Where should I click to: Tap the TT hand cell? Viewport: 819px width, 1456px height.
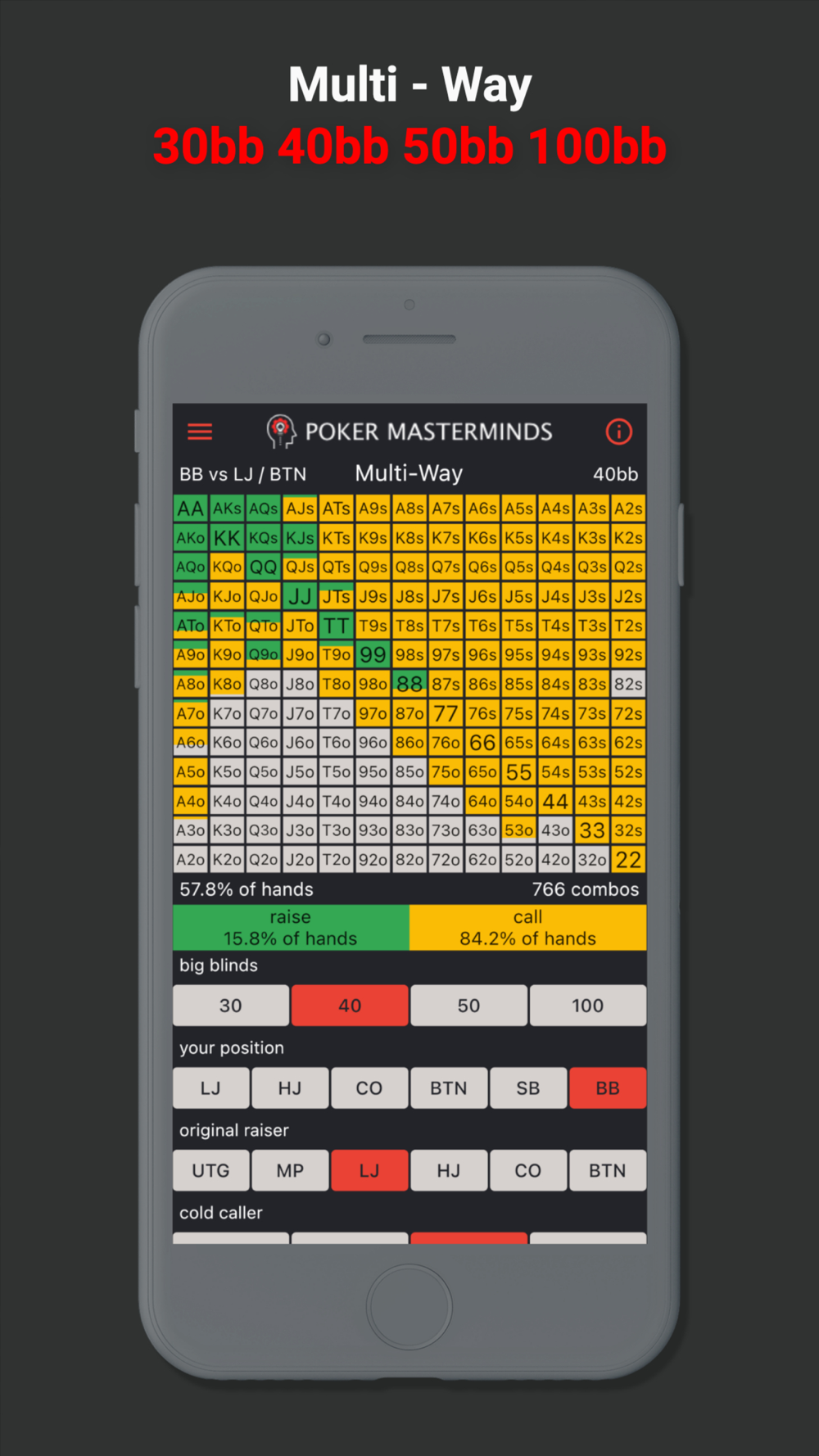337,626
